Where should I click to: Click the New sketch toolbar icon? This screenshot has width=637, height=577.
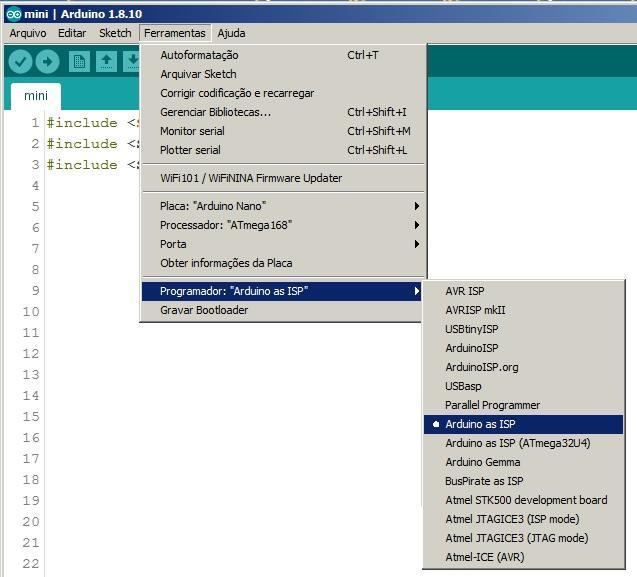click(79, 62)
